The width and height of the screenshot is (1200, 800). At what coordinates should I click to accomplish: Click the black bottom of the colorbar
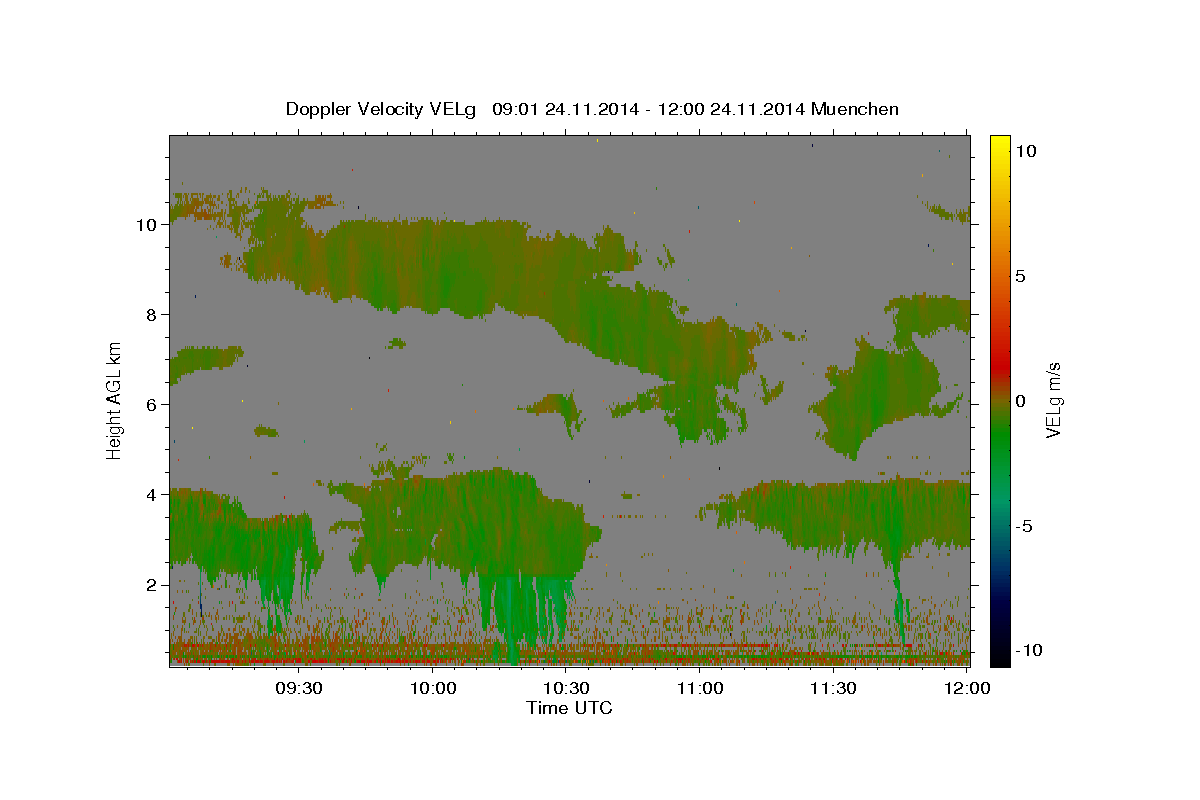tap(999, 655)
